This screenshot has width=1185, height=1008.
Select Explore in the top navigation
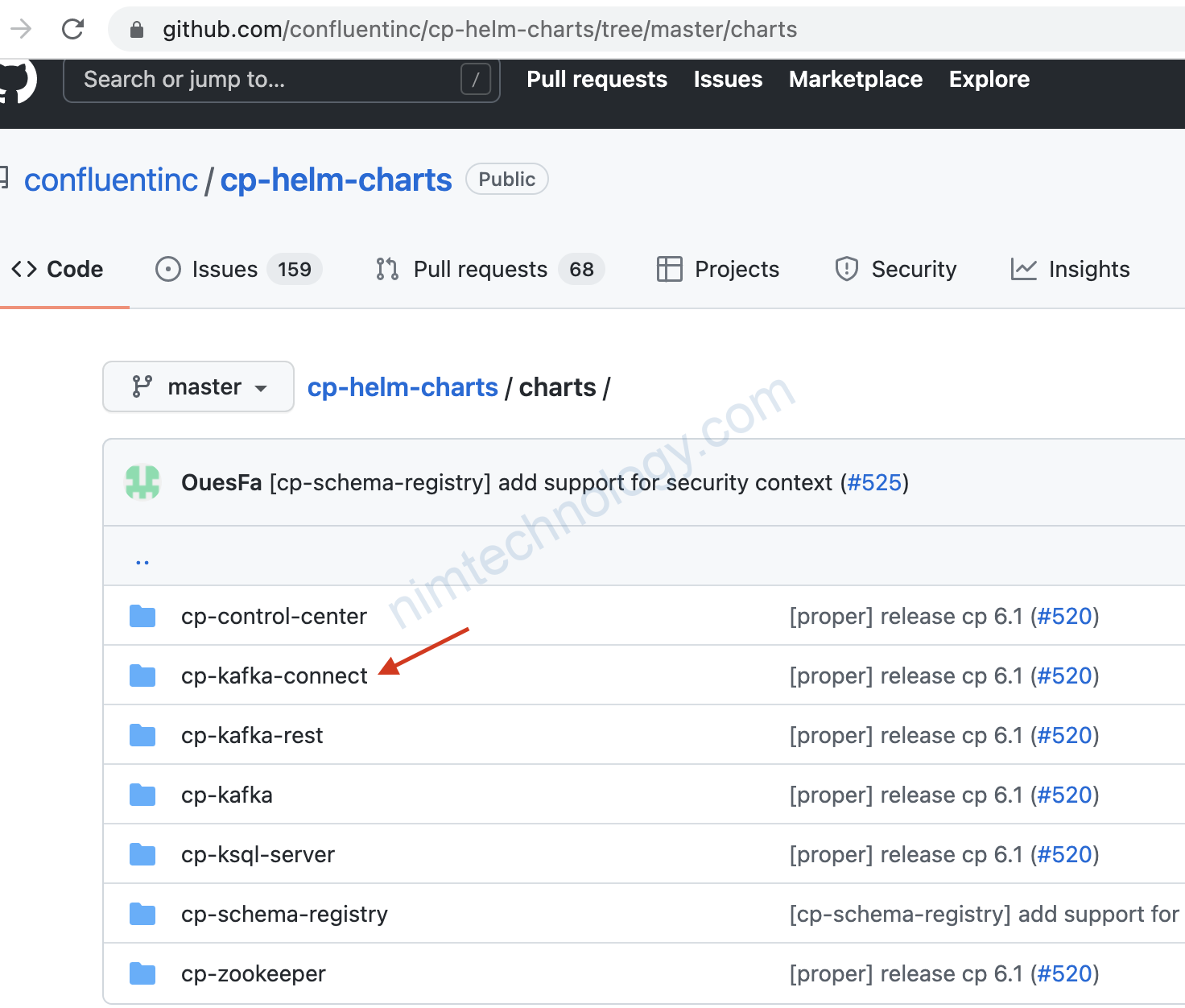coord(989,80)
